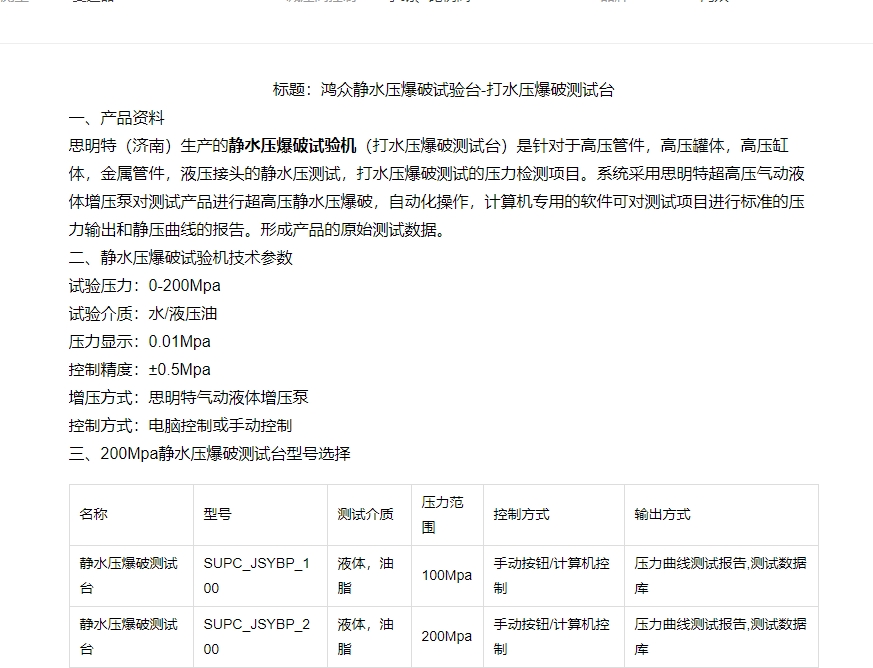Image resolution: width=873 pixels, height=668 pixels.
Task: Click the title 鸿众静水压爆破试验台-打水压爆破测试台
Action: (x=467, y=90)
